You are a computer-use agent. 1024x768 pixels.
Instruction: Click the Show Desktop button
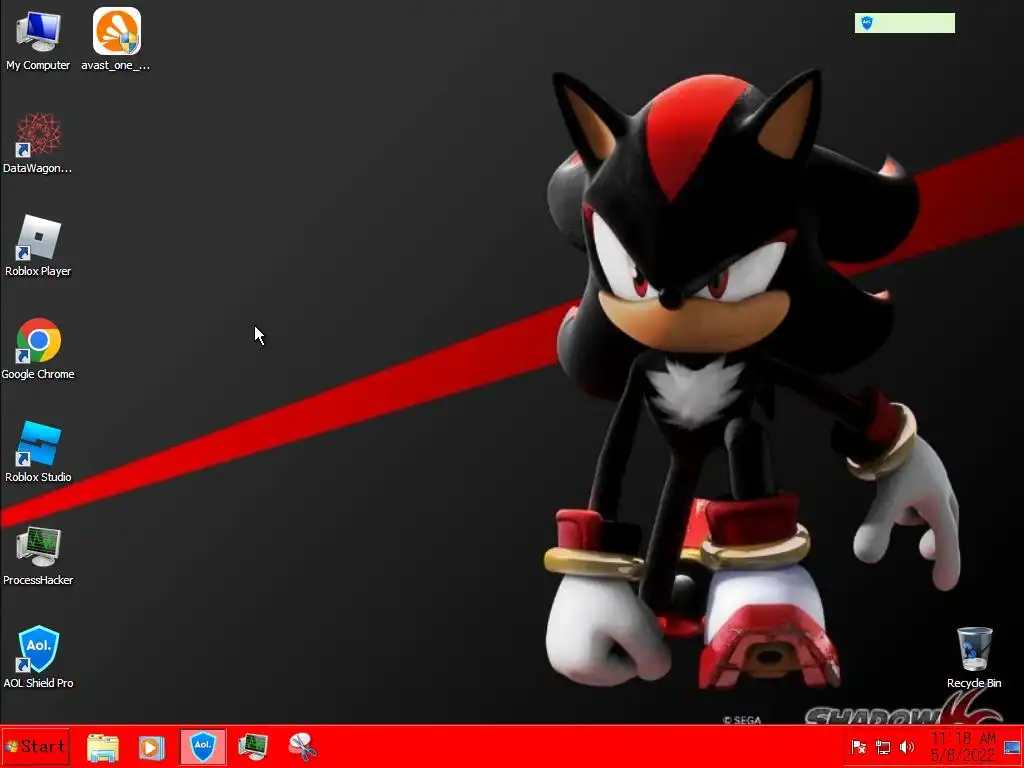1012,747
